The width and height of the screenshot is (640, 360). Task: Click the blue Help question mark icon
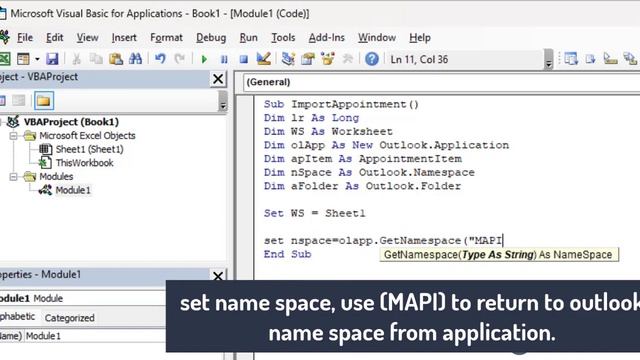click(372, 59)
